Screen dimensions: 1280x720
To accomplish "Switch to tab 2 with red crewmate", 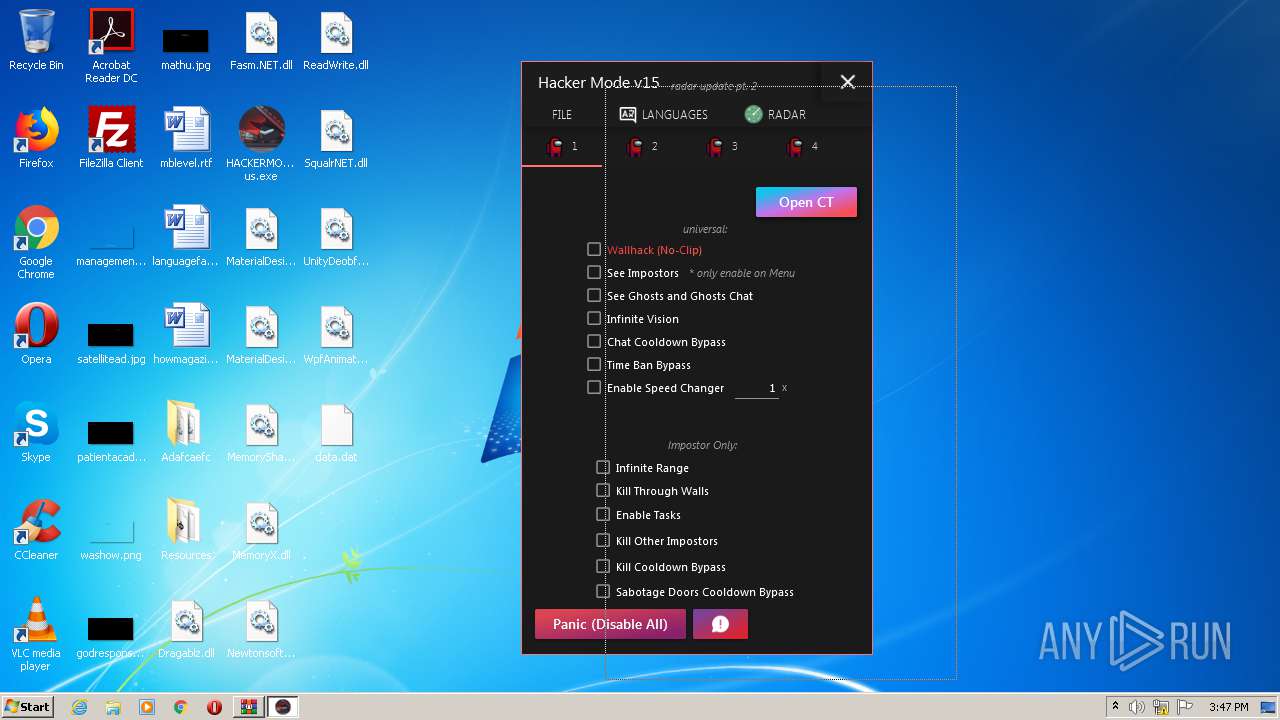I will tap(642, 147).
